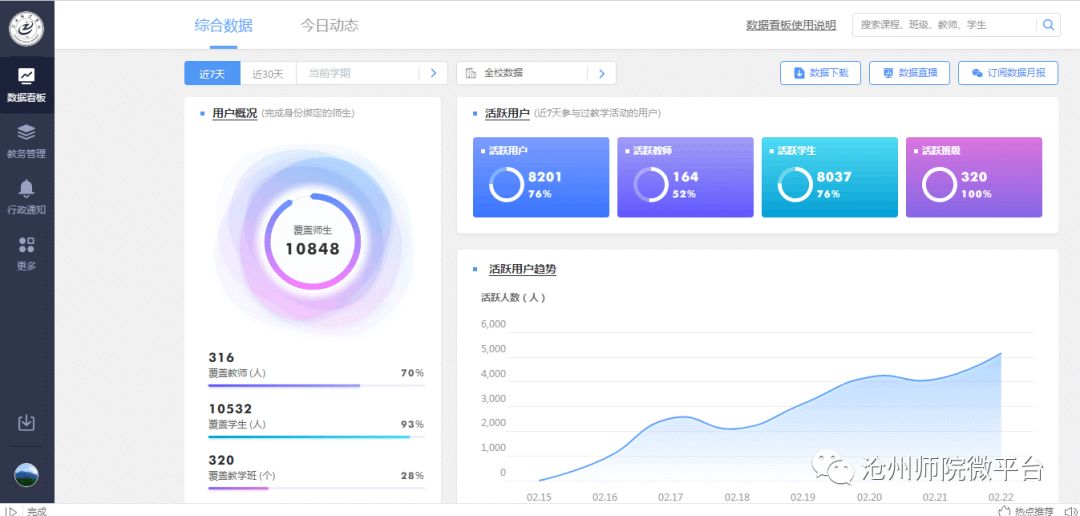Select the 近30天 time range

point(268,73)
